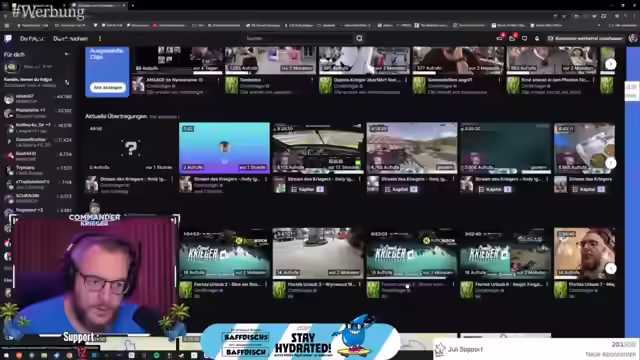The image size is (640, 360).
Task: Open the cyan-purple gradient video thumbnail
Action: 224,148
